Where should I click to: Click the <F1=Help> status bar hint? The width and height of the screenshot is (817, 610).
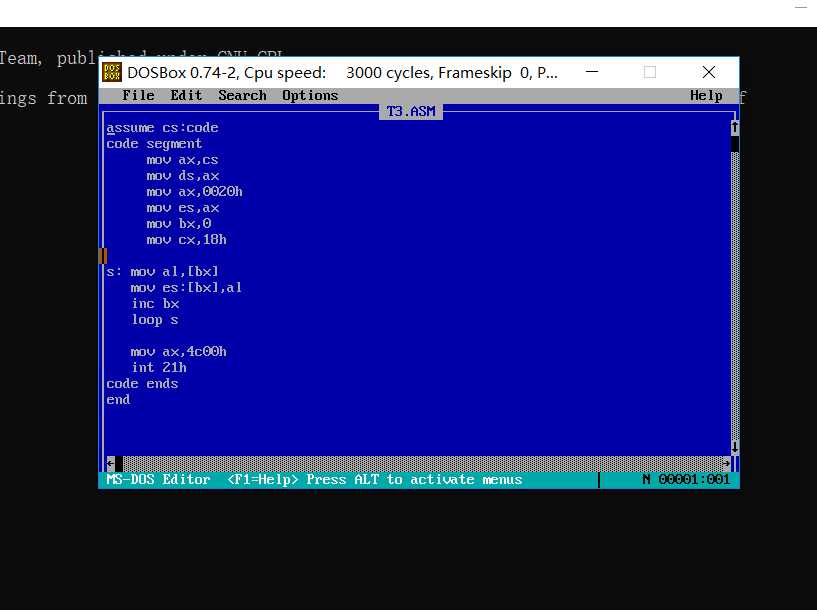(263, 479)
